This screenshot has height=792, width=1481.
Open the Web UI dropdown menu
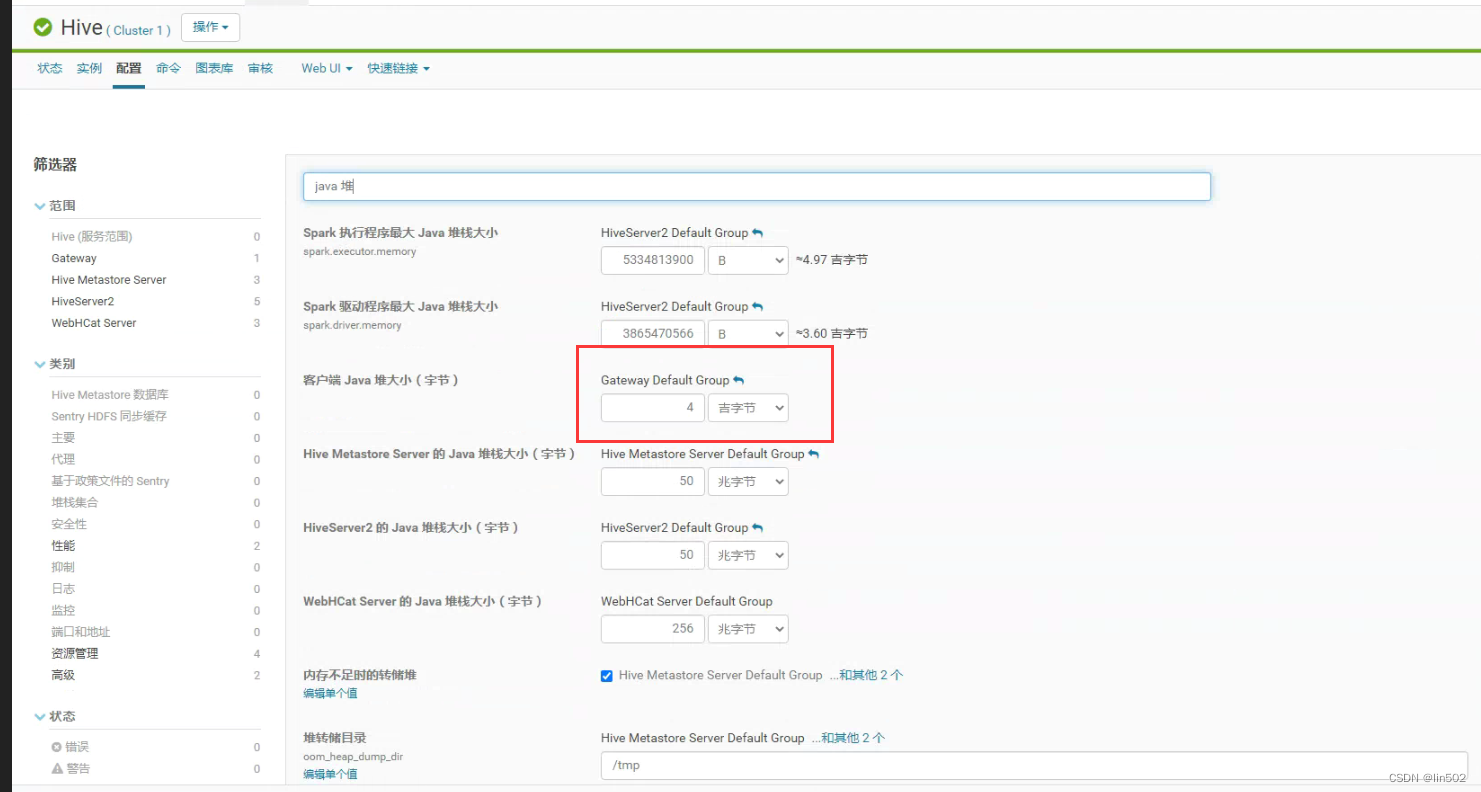coord(327,68)
